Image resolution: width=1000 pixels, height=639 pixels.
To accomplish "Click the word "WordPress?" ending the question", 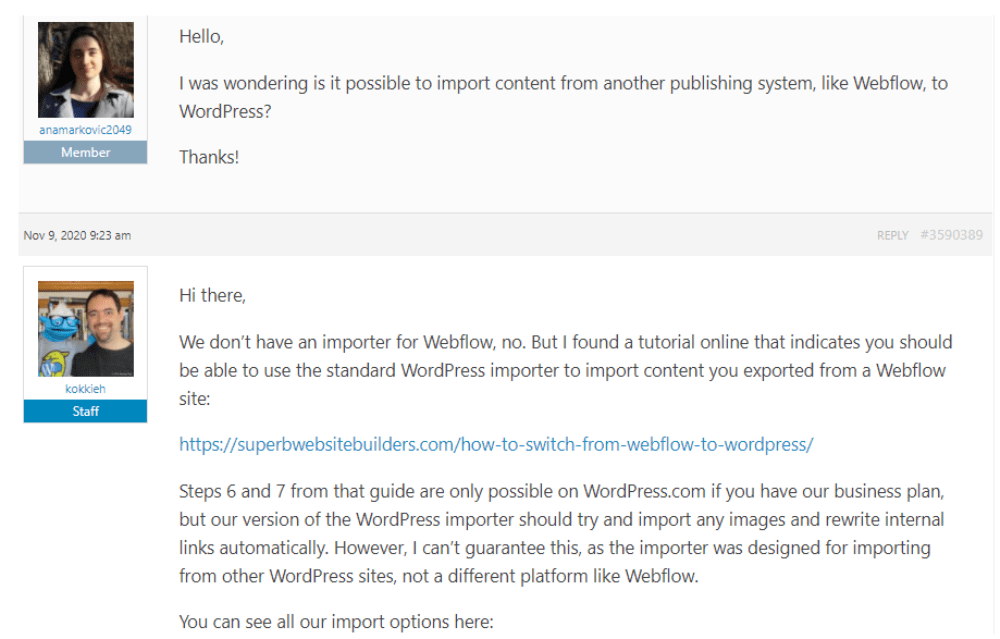I will 225,112.
